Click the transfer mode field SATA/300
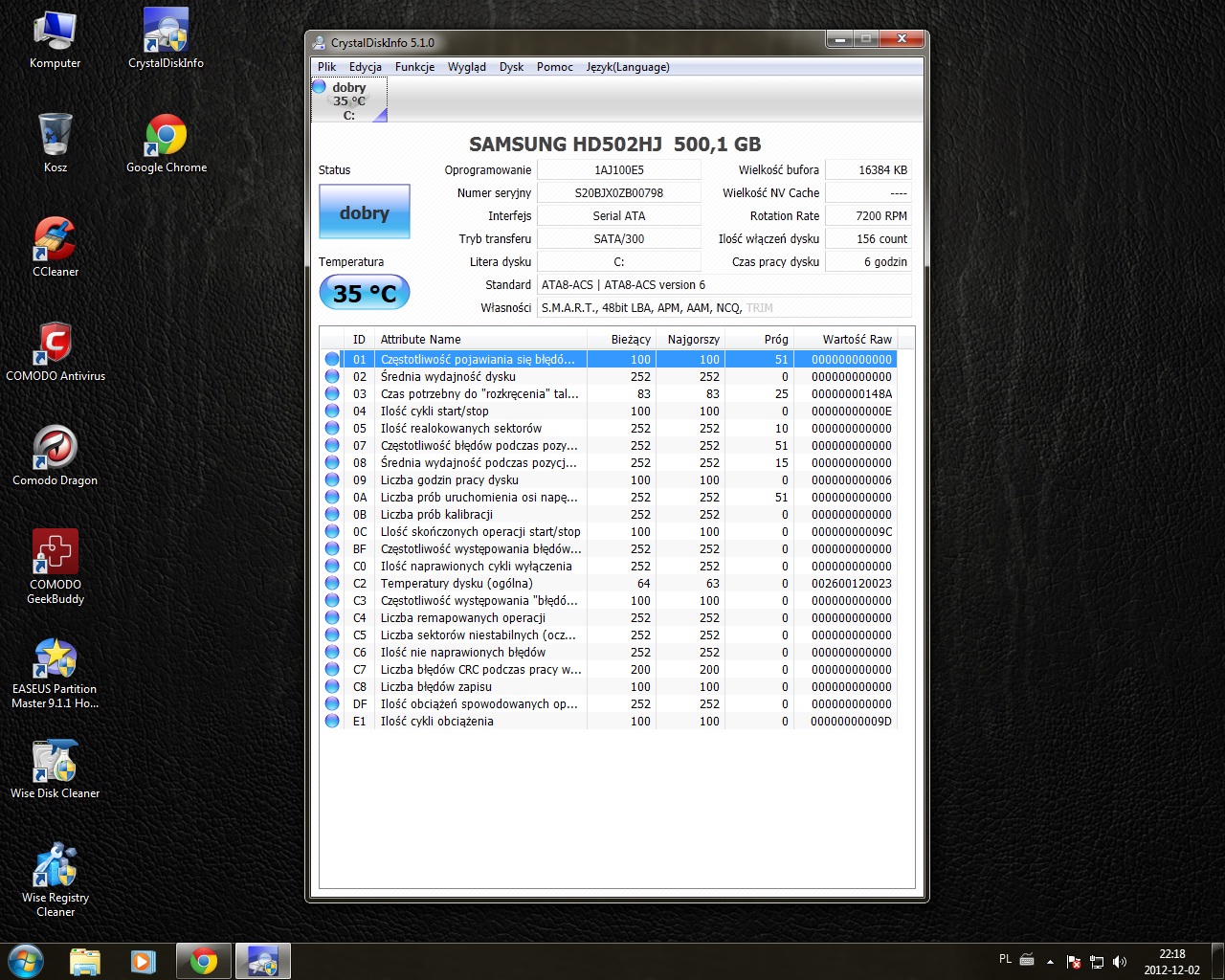Screen dimensions: 1225x980 click(x=619, y=238)
